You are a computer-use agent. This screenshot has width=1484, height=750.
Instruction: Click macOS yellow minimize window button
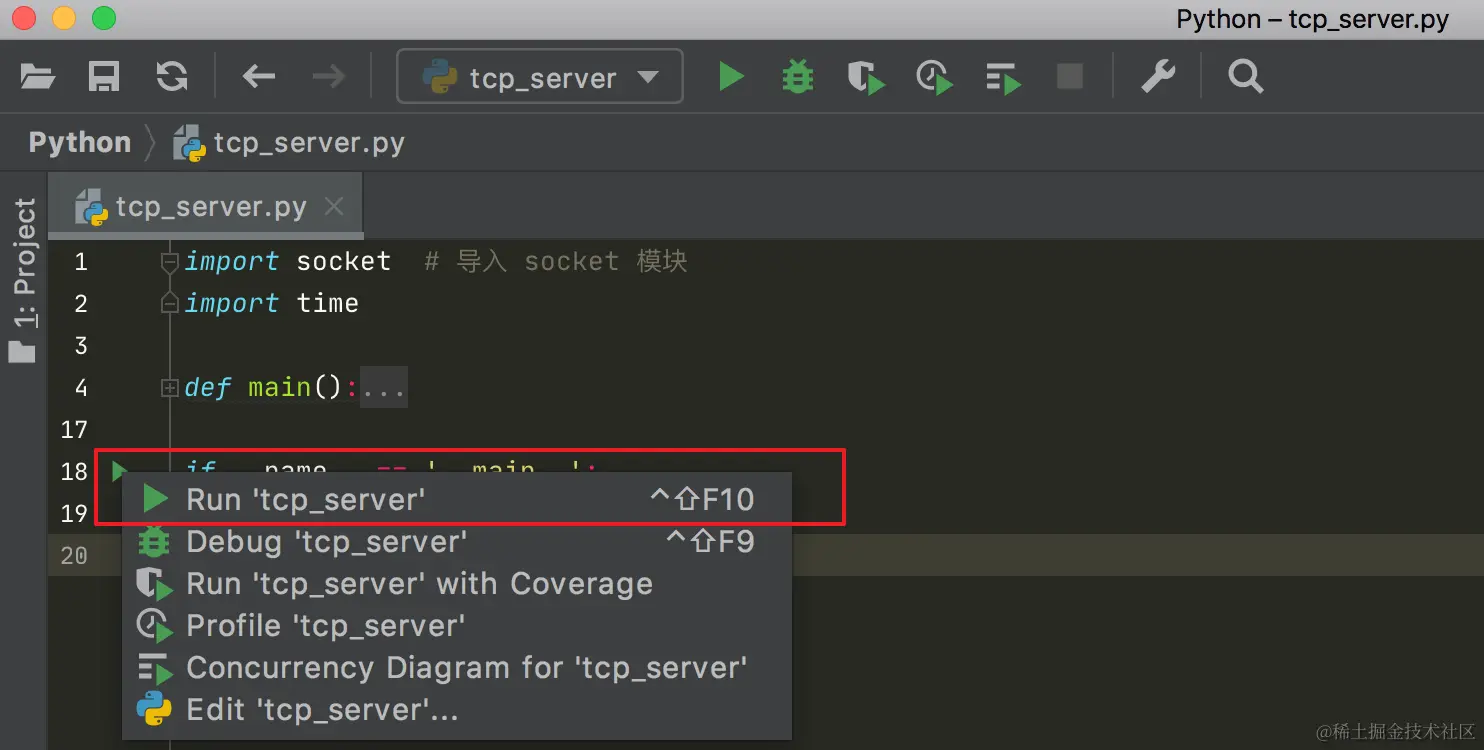click(63, 18)
